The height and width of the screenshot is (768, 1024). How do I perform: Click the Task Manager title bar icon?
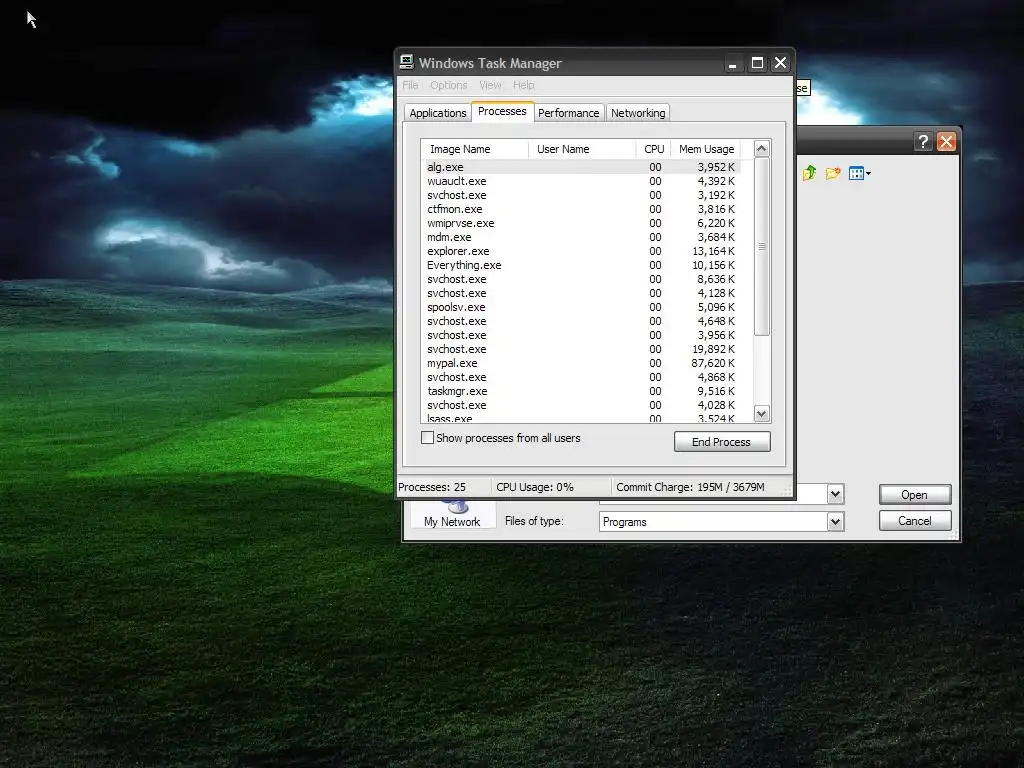pos(407,62)
